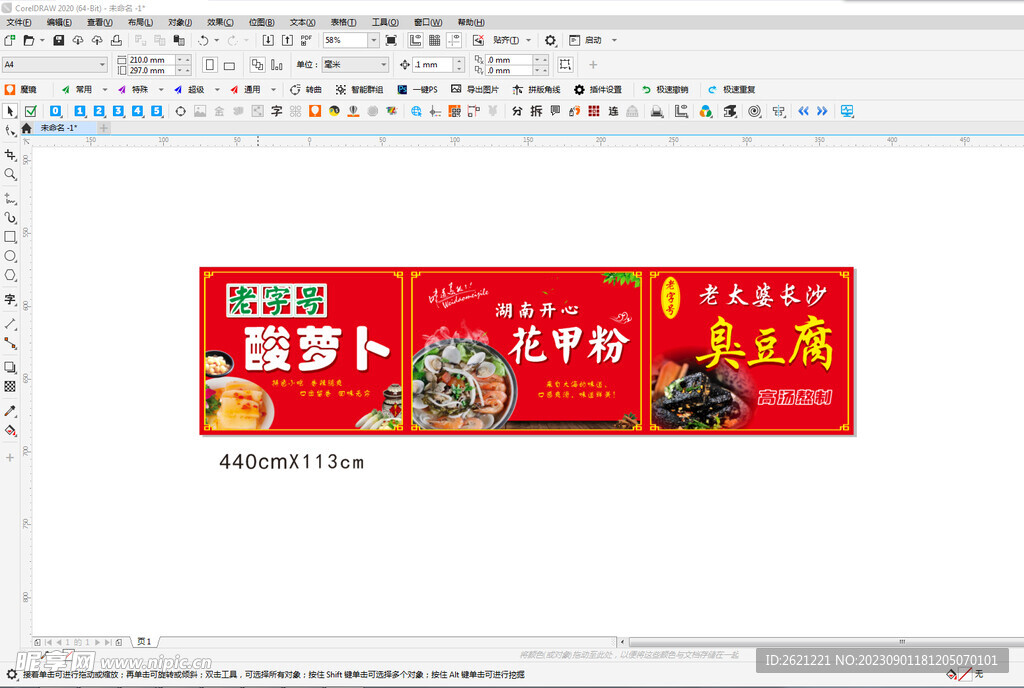Screen dimensions: 1024x688
Task: Open the 文本(X) menu
Action: [x=302, y=22]
